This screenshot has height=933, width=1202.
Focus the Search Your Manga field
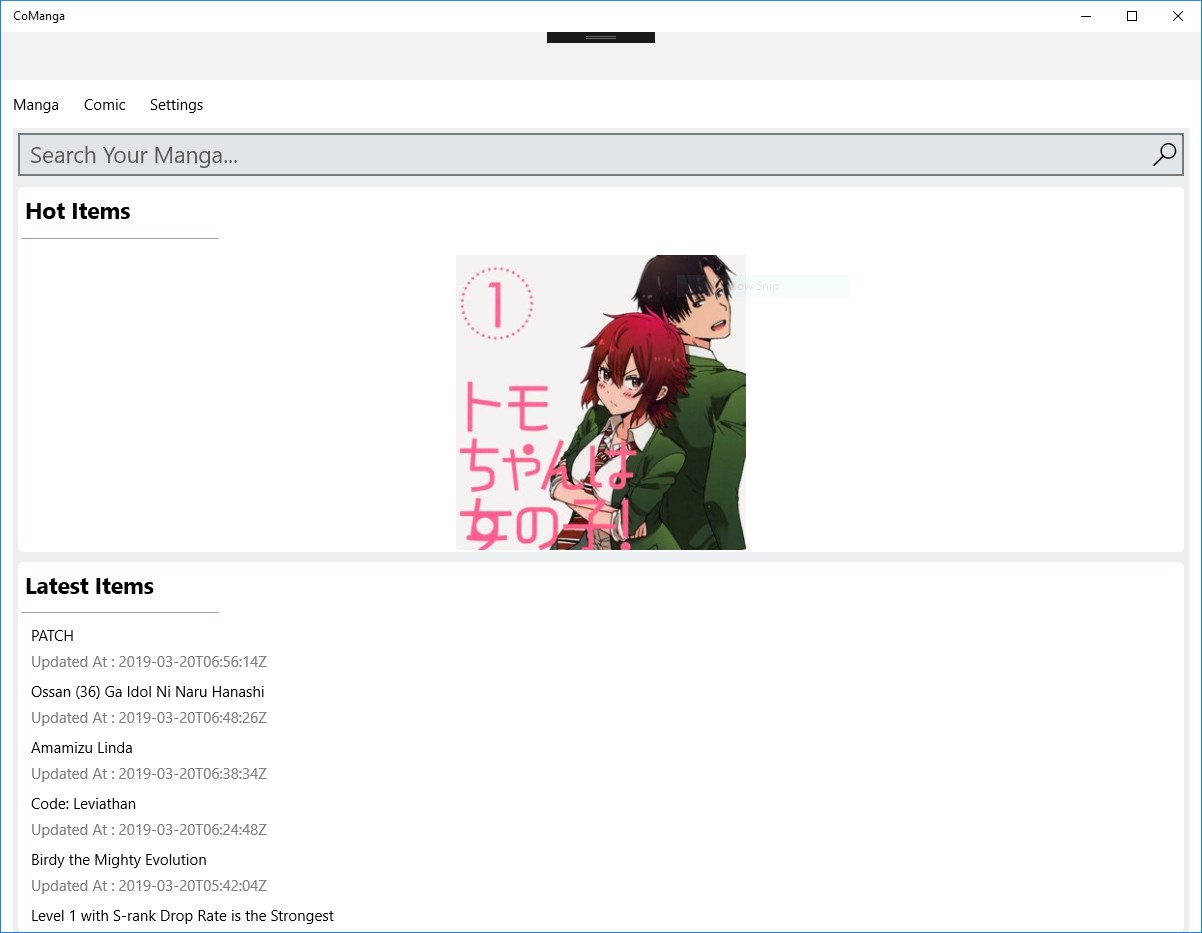(600, 155)
